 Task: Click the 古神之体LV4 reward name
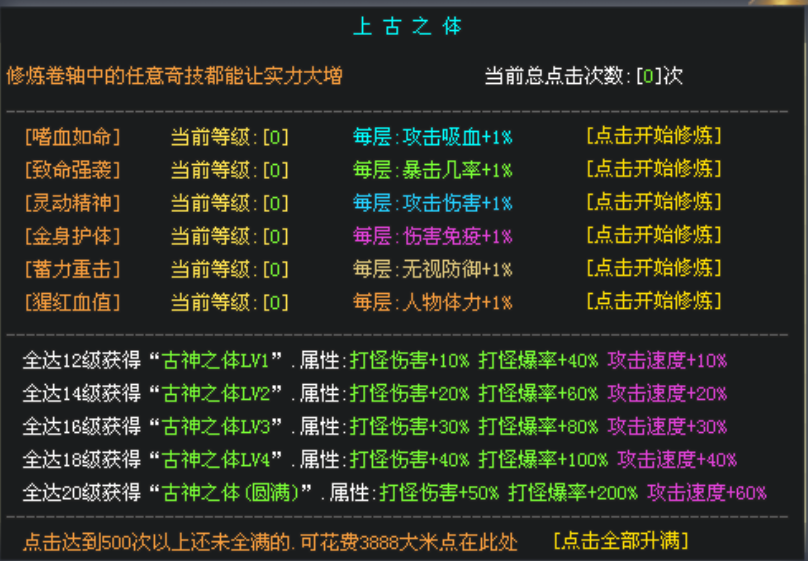216,460
